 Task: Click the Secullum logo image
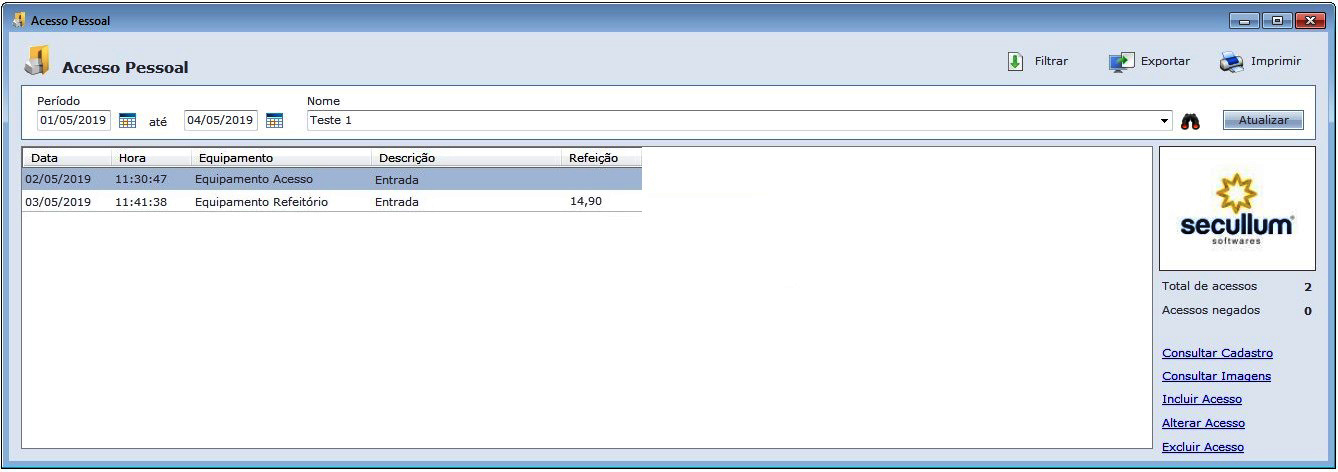tap(1236, 208)
